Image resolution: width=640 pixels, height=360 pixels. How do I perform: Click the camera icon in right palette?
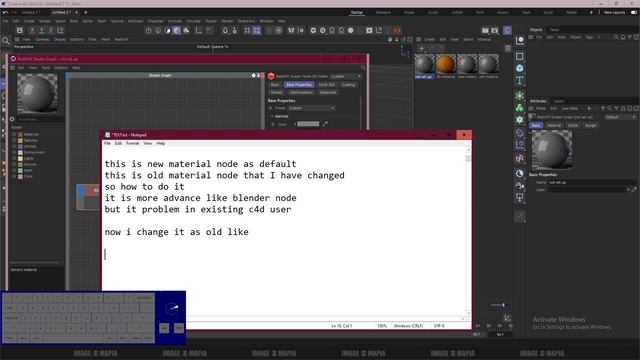520,186
